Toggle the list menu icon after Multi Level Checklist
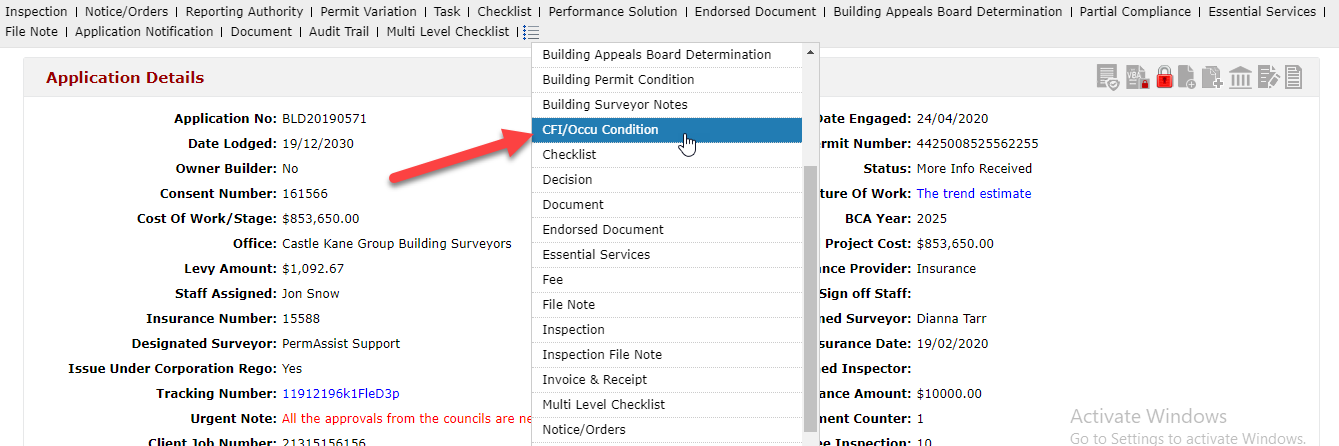1339x446 pixels. coord(531,32)
